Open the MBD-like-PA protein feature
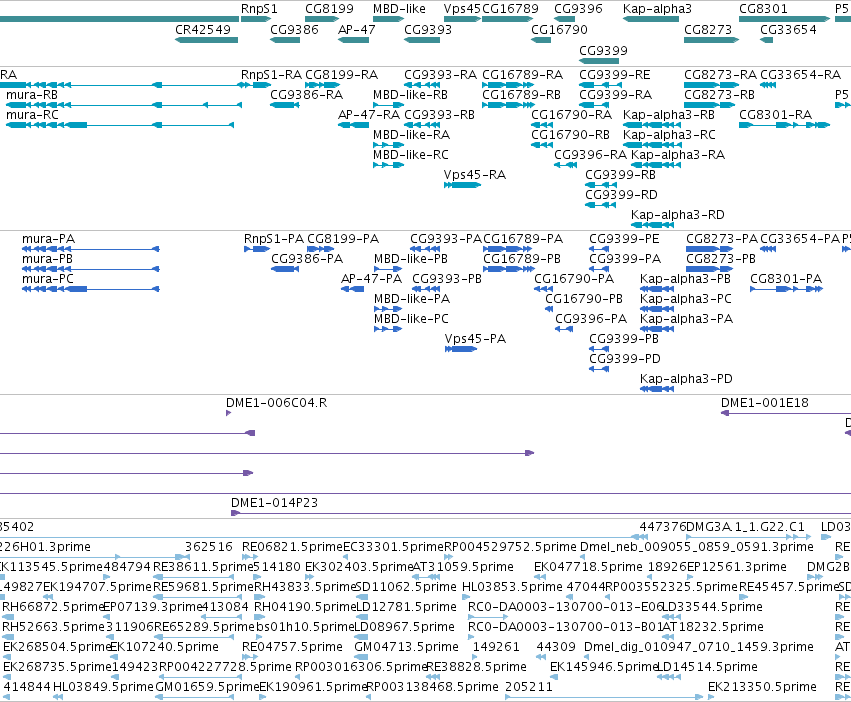 [x=388, y=309]
